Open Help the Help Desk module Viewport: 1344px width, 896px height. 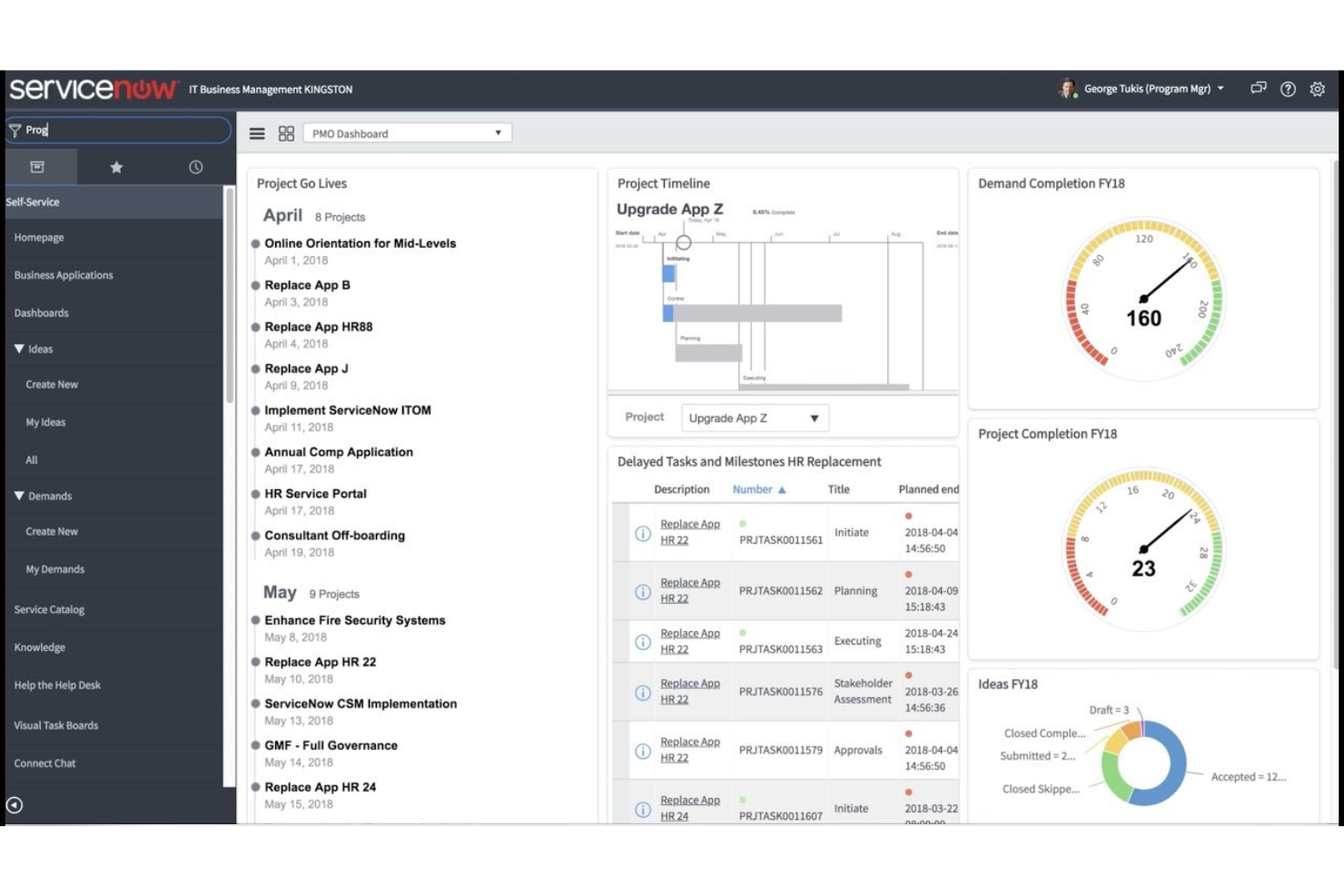[x=57, y=685]
